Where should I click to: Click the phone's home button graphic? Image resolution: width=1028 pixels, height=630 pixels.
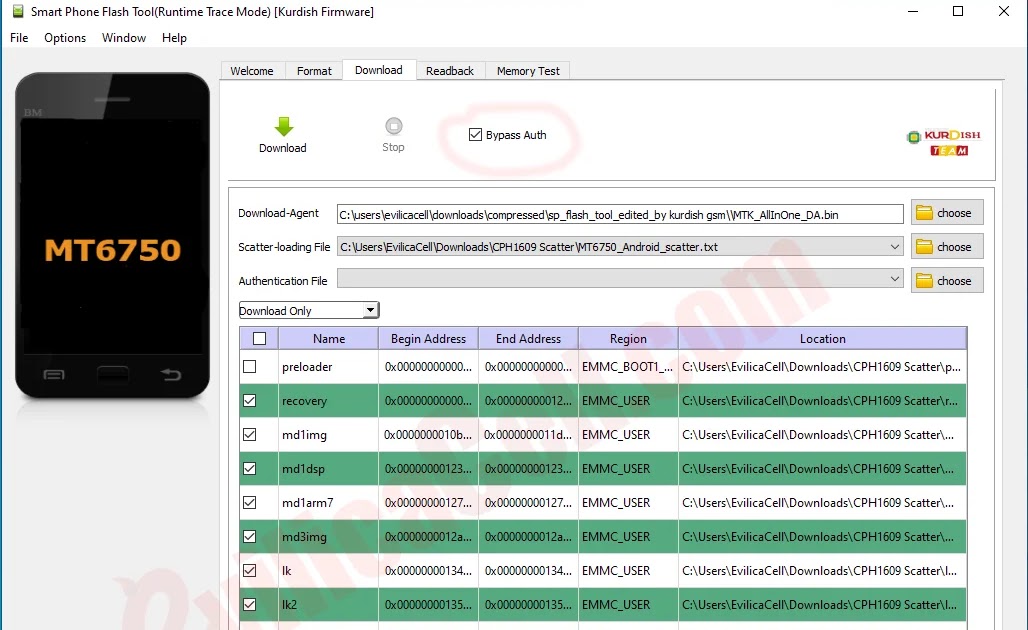pyautogui.click(x=112, y=374)
